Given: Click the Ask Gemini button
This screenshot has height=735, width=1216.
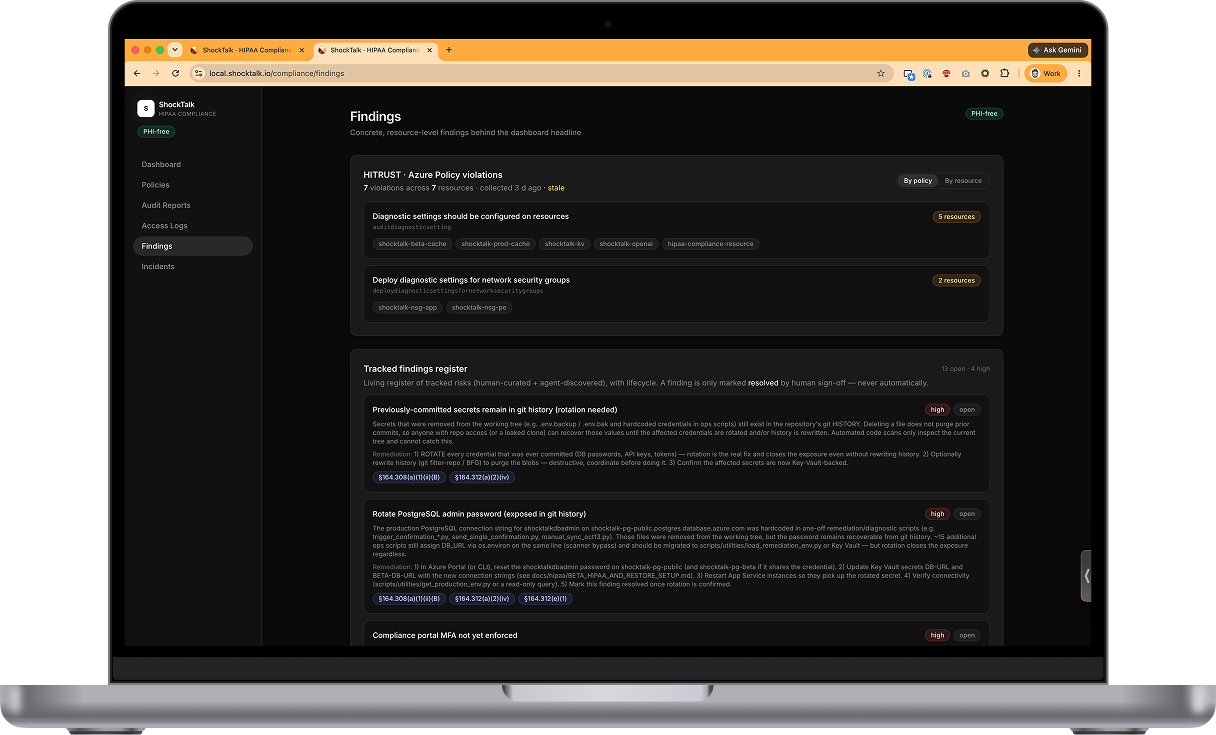Looking at the screenshot, I should (x=1058, y=50).
